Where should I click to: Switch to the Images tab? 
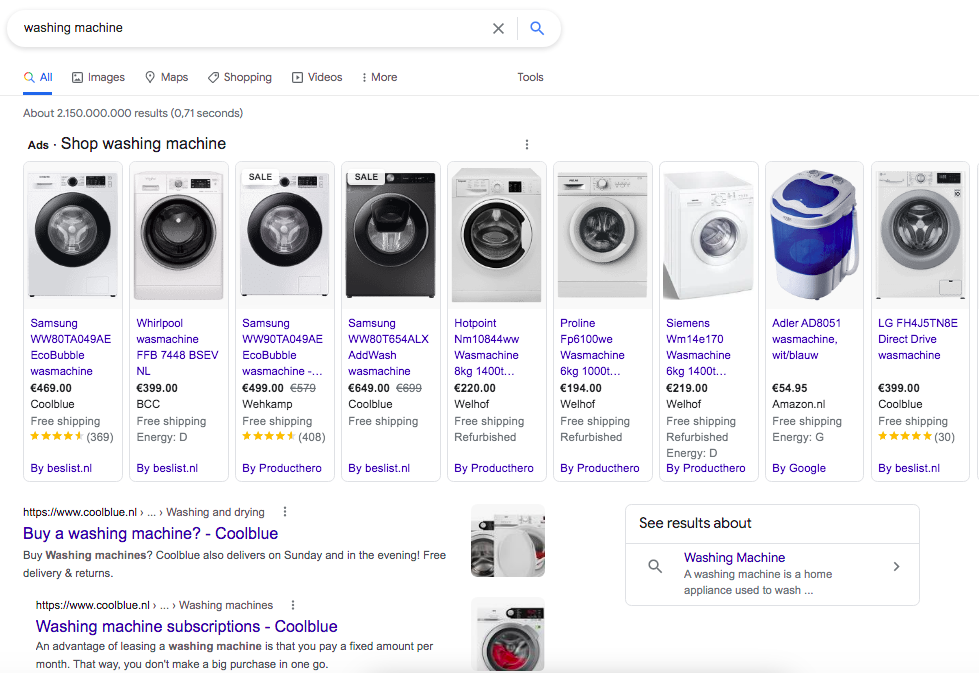click(x=98, y=77)
